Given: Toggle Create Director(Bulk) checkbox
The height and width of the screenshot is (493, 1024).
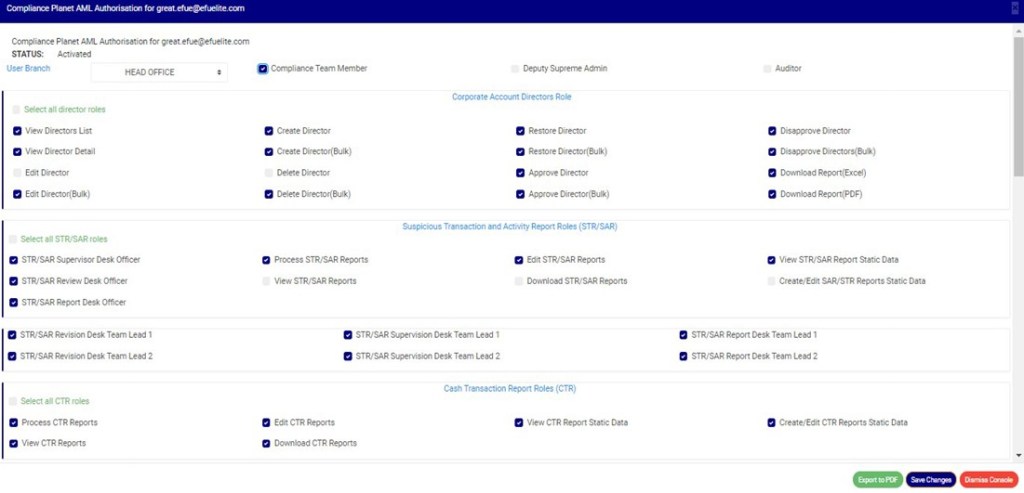Looking at the screenshot, I should [269, 152].
